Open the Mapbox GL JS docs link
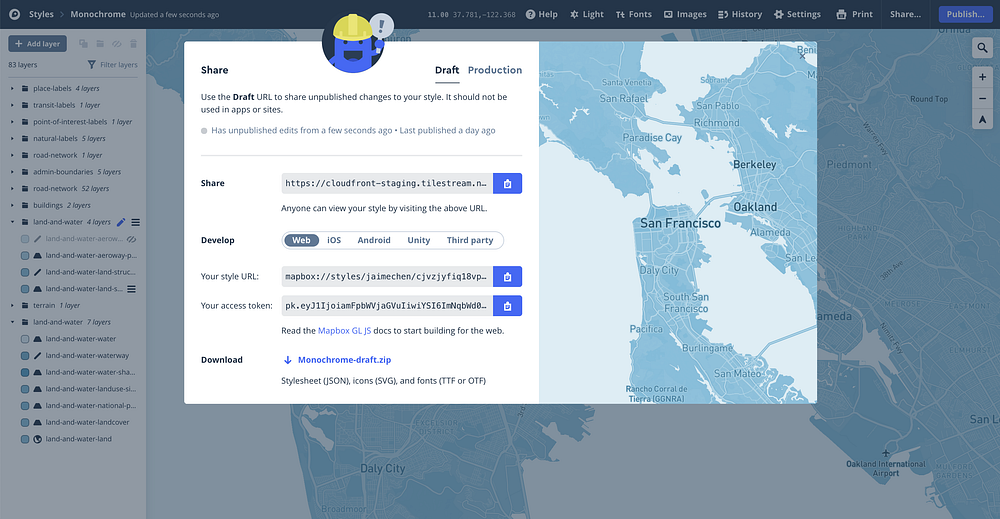 (x=344, y=331)
